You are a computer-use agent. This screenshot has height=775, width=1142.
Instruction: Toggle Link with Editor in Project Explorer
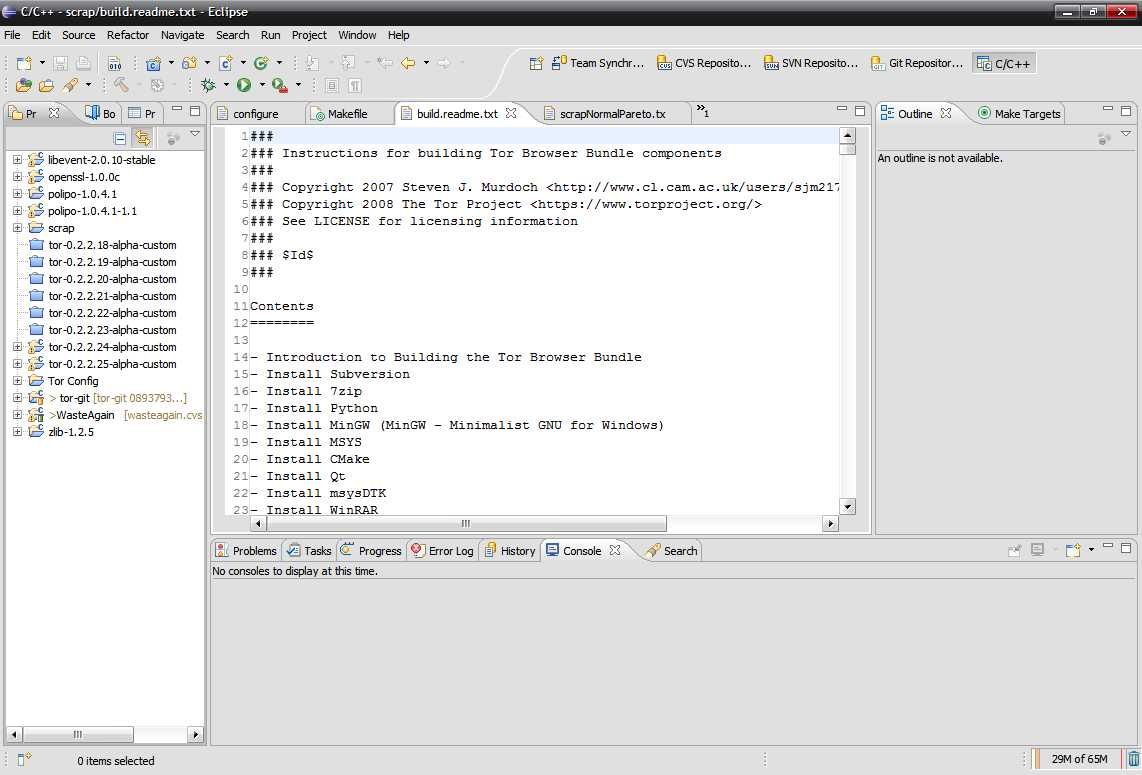click(143, 138)
